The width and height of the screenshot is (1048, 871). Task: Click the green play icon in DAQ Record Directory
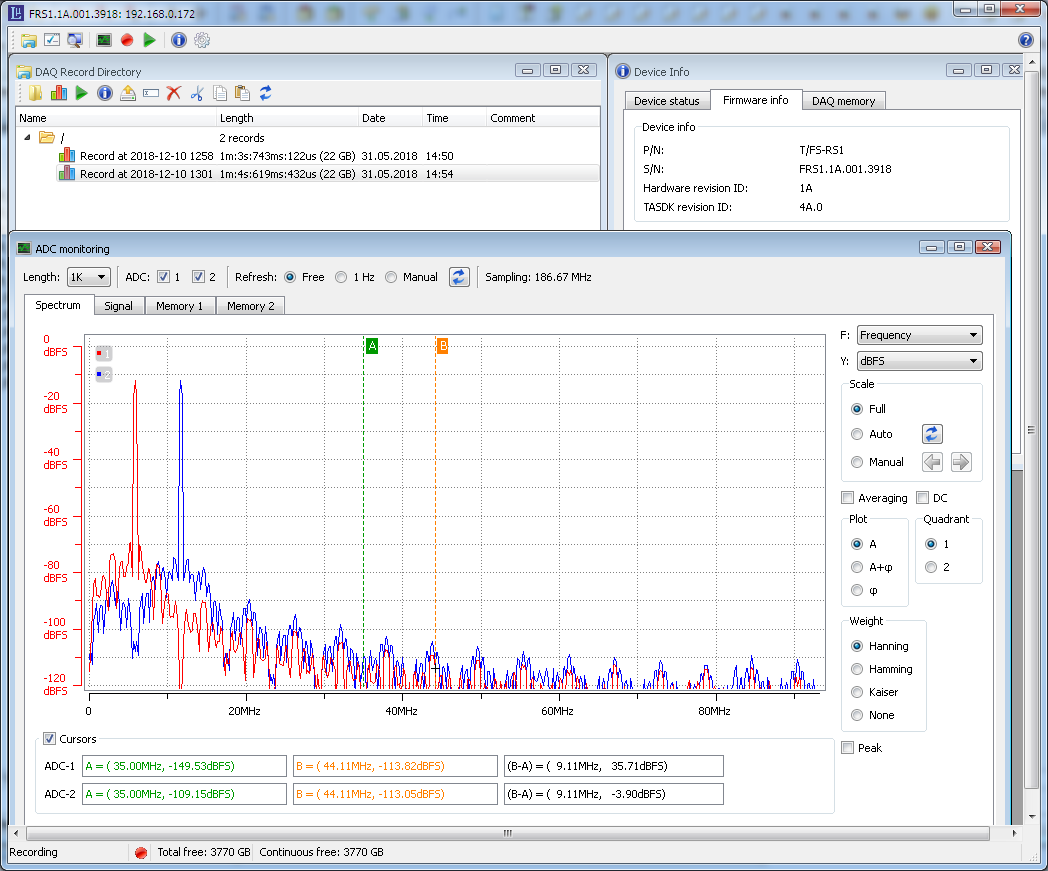pos(82,93)
